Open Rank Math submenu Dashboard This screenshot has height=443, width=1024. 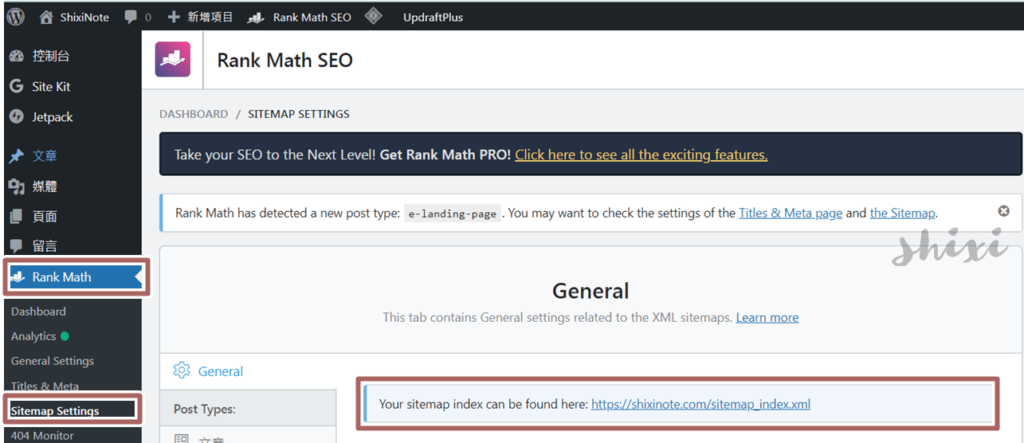[x=39, y=312]
